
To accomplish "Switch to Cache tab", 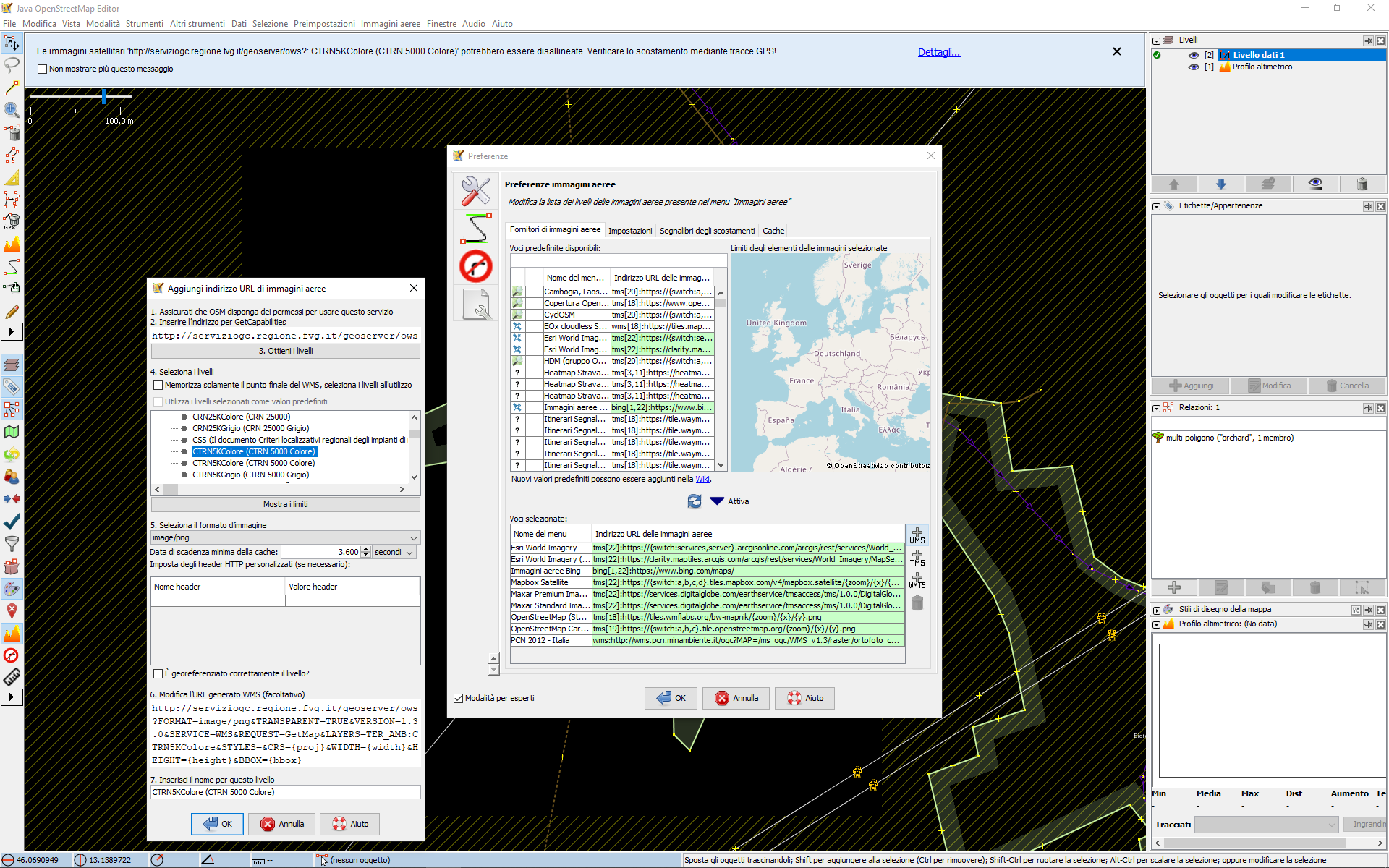I will click(x=773, y=231).
